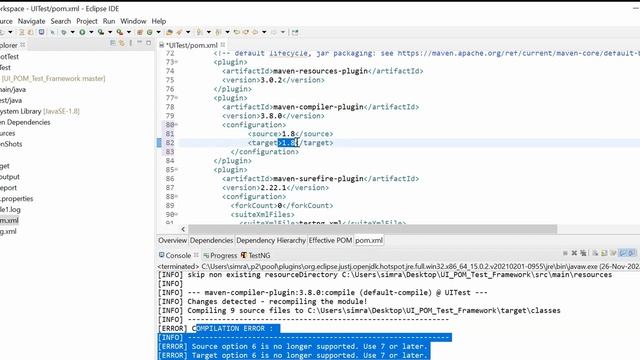Switch to the Overview tab

point(172,240)
